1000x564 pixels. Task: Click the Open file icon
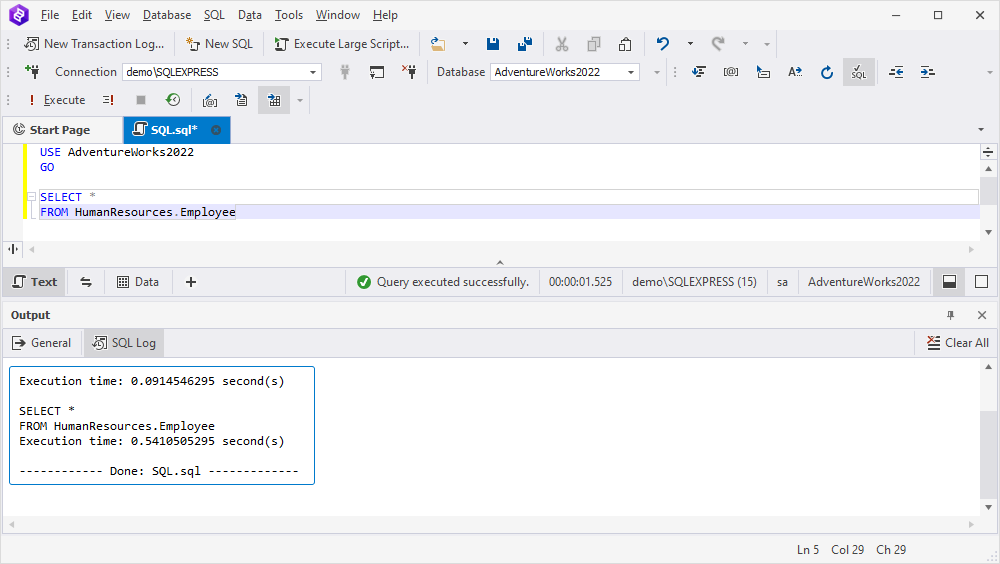point(438,44)
